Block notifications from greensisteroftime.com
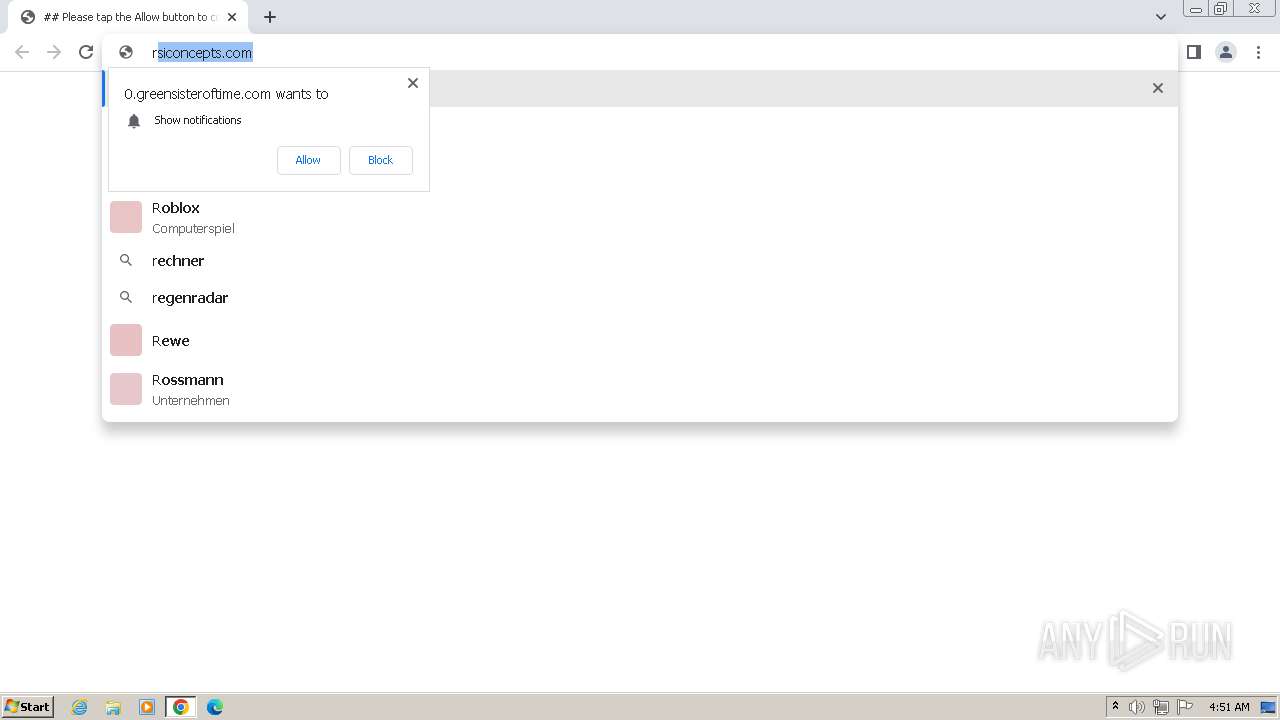The height and width of the screenshot is (720, 1280). (380, 160)
